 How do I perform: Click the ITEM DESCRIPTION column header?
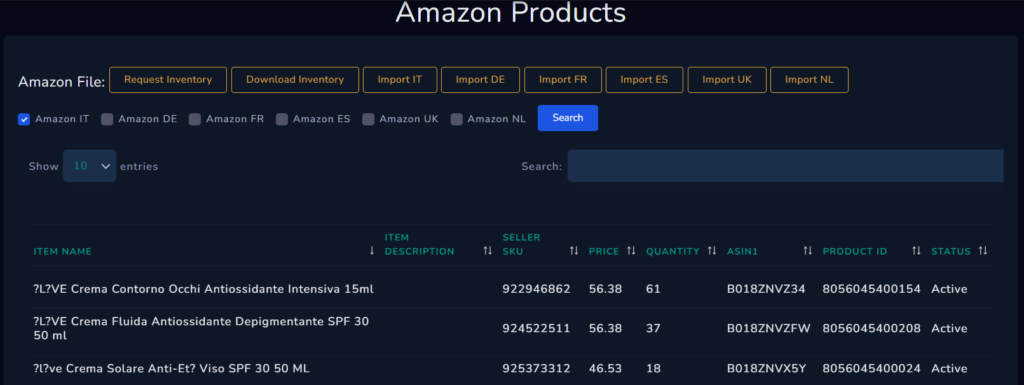coord(419,244)
